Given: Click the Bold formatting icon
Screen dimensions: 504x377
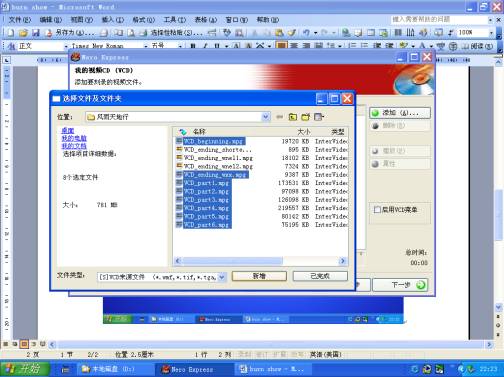Looking at the screenshot, I should click(x=192, y=46).
